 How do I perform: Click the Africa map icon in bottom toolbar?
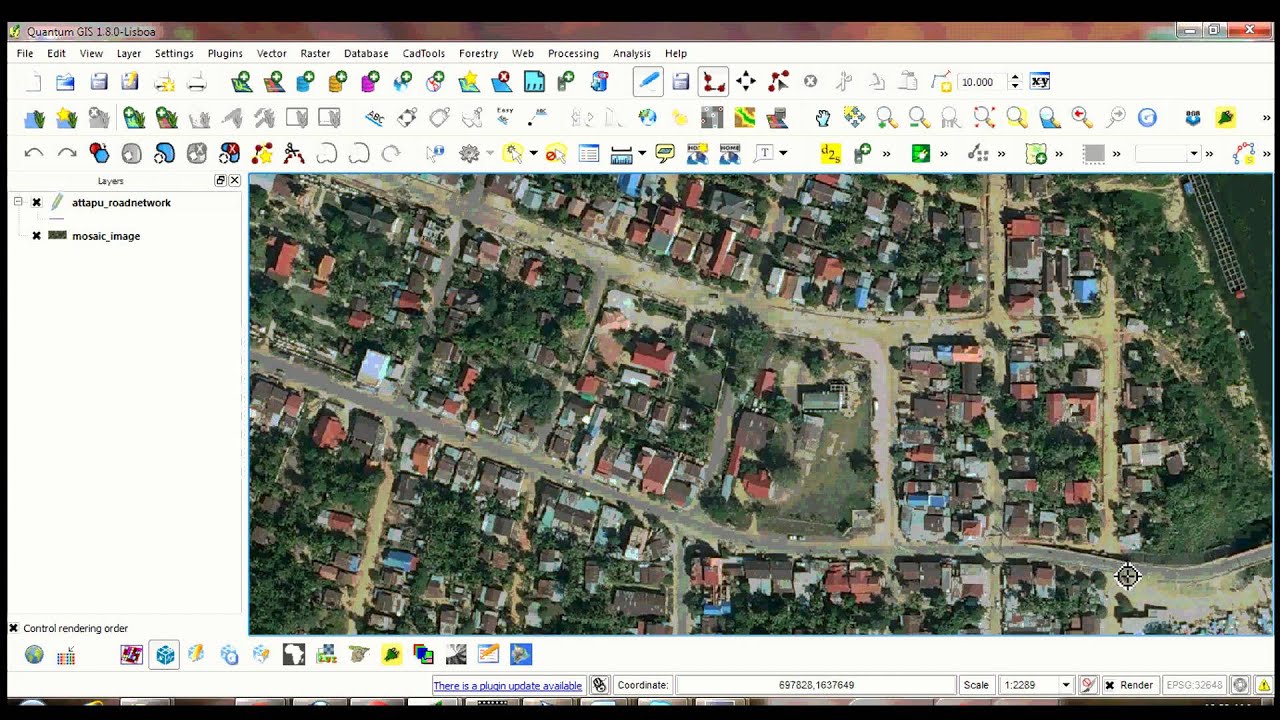coord(293,655)
